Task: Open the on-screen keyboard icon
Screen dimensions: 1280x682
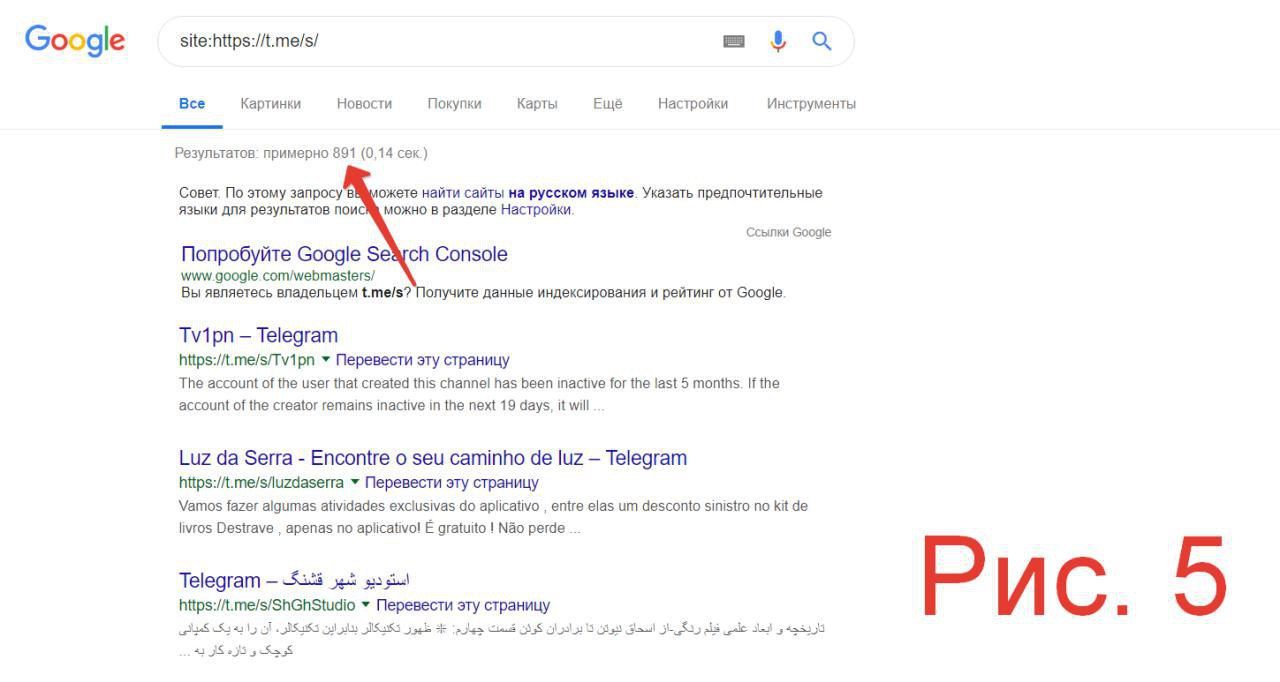Action: [734, 41]
